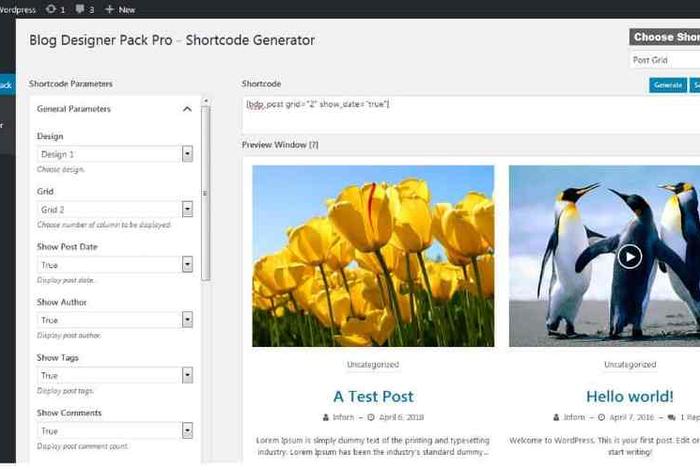This screenshot has width=700, height=470.
Task: Open the A Test Post title link
Action: pyautogui.click(x=373, y=396)
